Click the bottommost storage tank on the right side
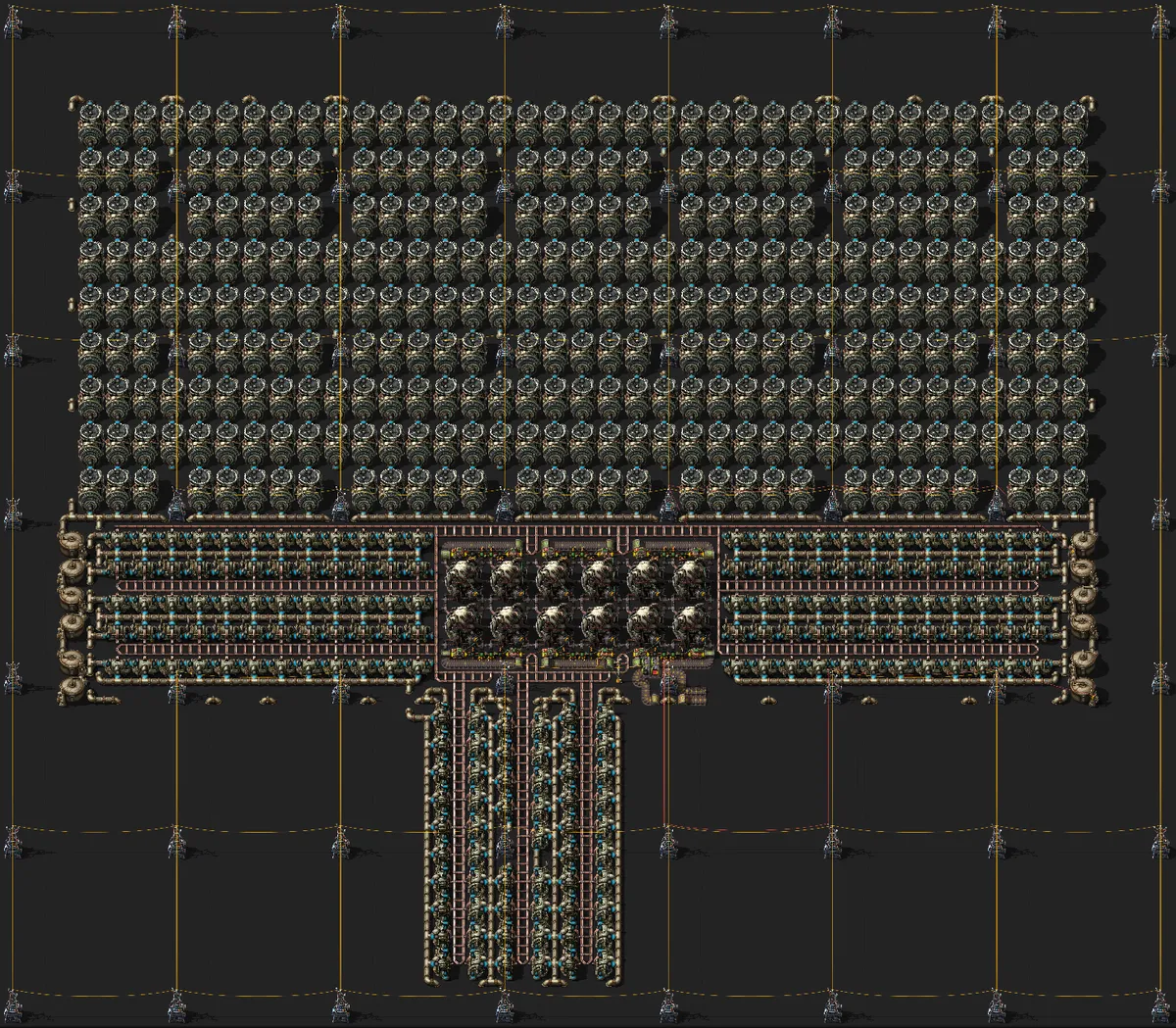This screenshot has height=1028, width=1176. (1085, 691)
